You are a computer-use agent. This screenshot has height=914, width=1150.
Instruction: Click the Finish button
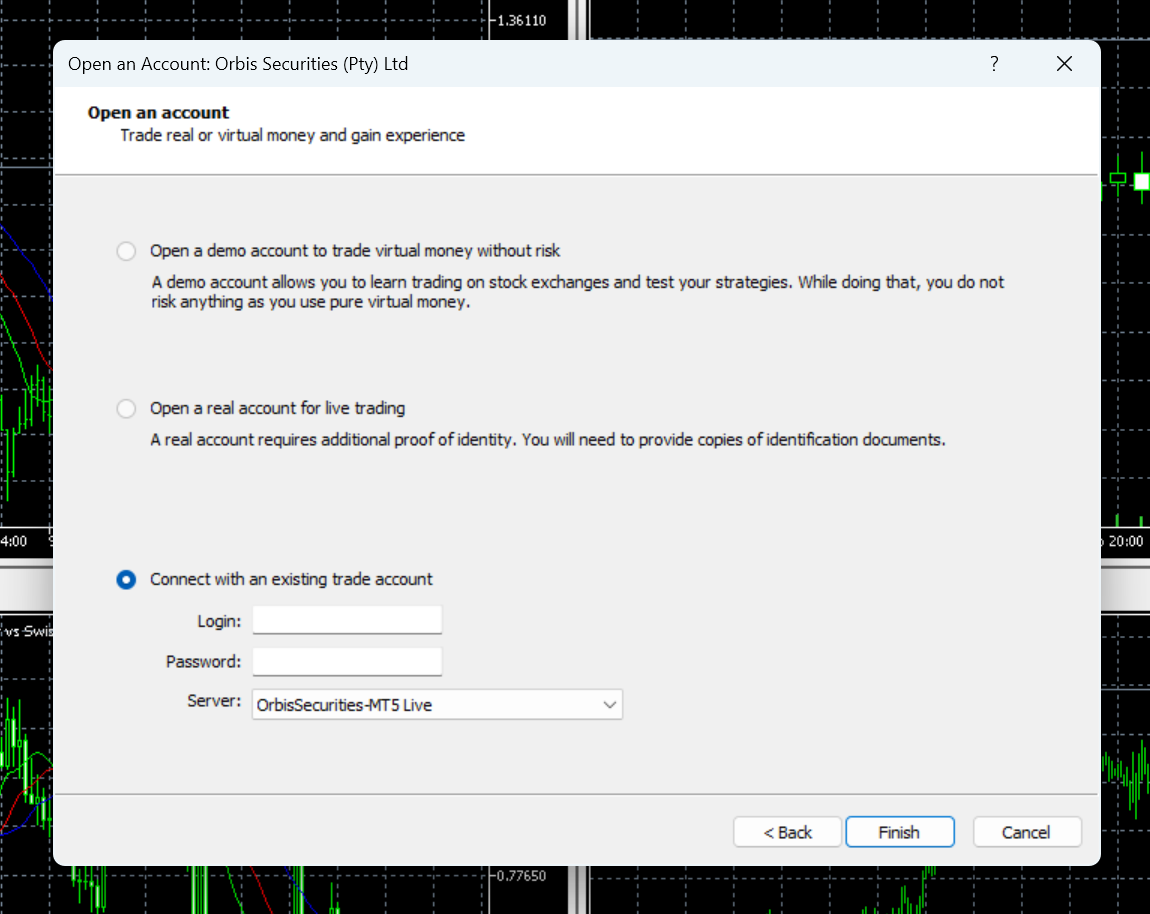[899, 832]
